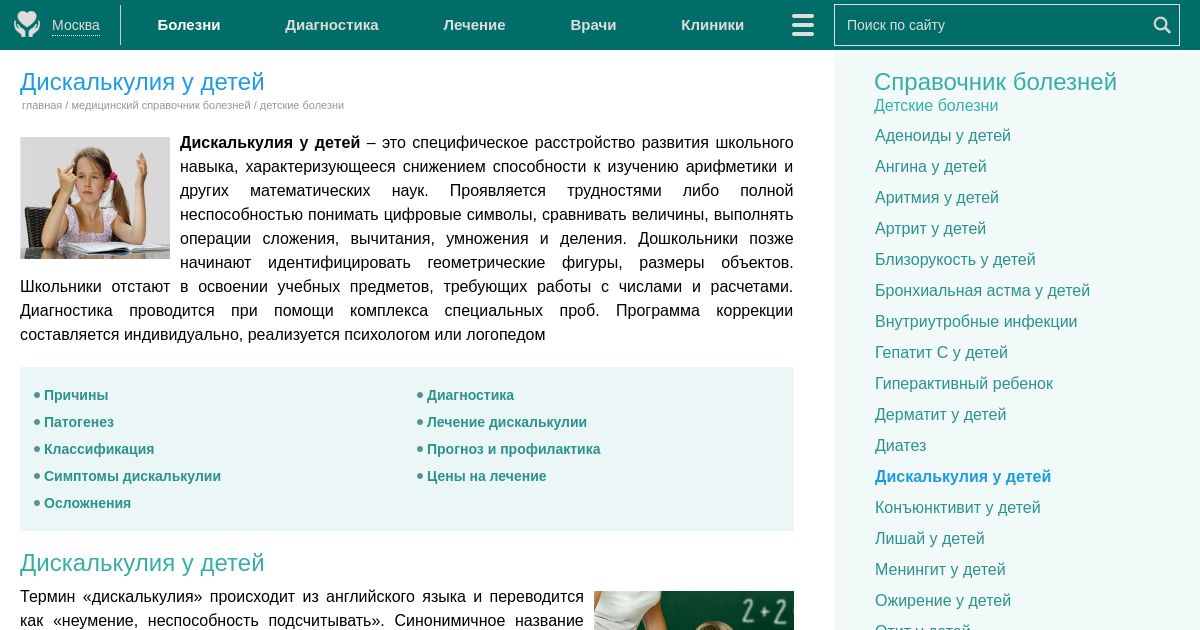This screenshot has width=1200, height=630.
Task: Jump to Диагностика contents link
Action: click(x=470, y=395)
